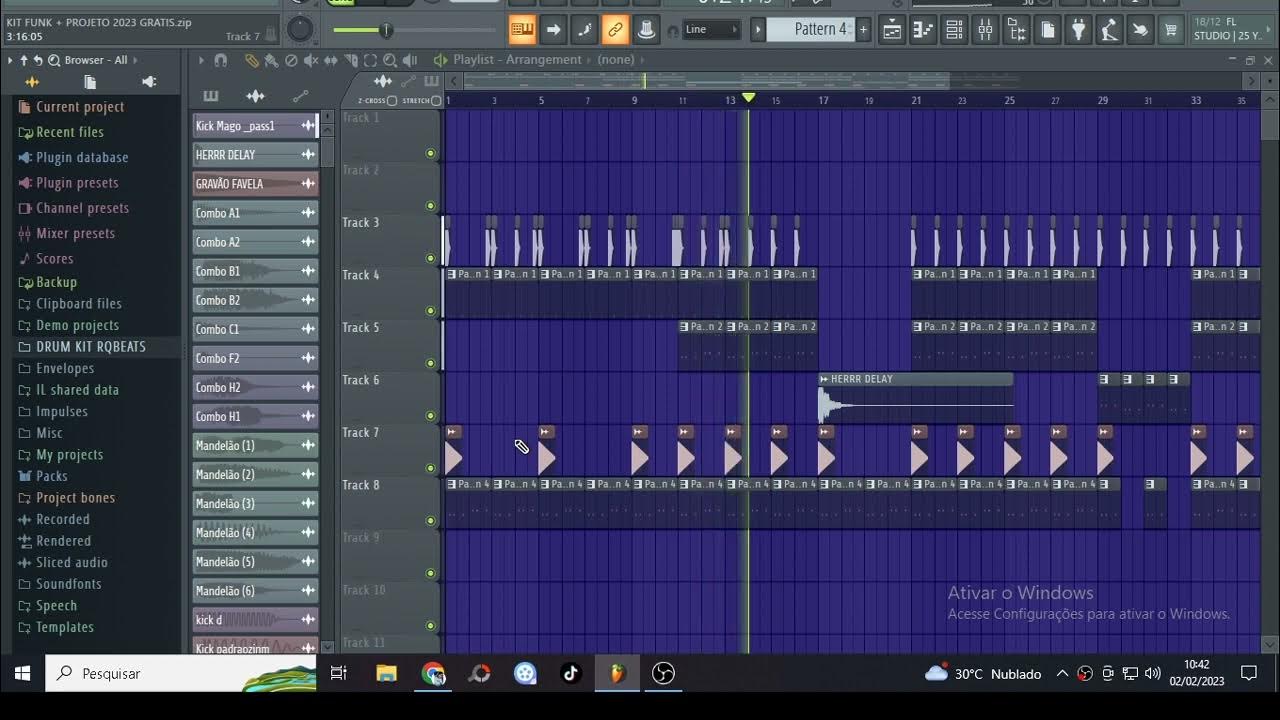Open the plugin picker plug icon
1280x720 pixels.
1078,30
